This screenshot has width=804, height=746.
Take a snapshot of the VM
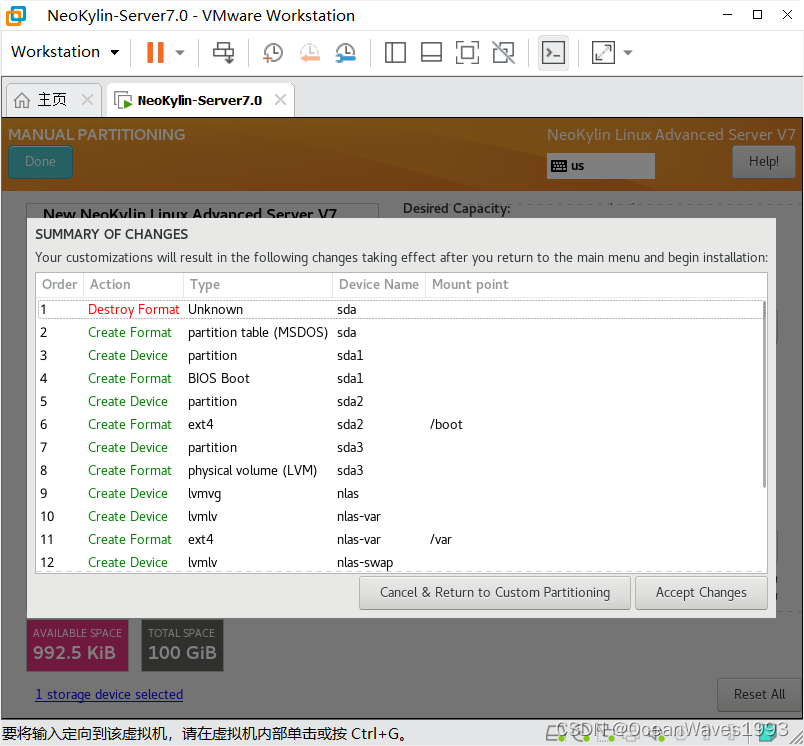(x=272, y=52)
